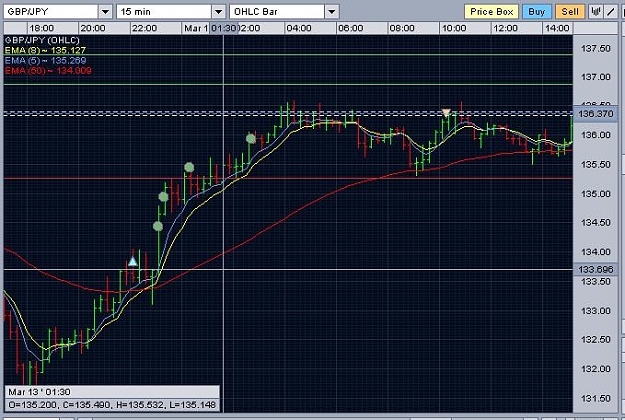Click the blue Buy button
Screen dimensions: 625x420
[537, 12]
